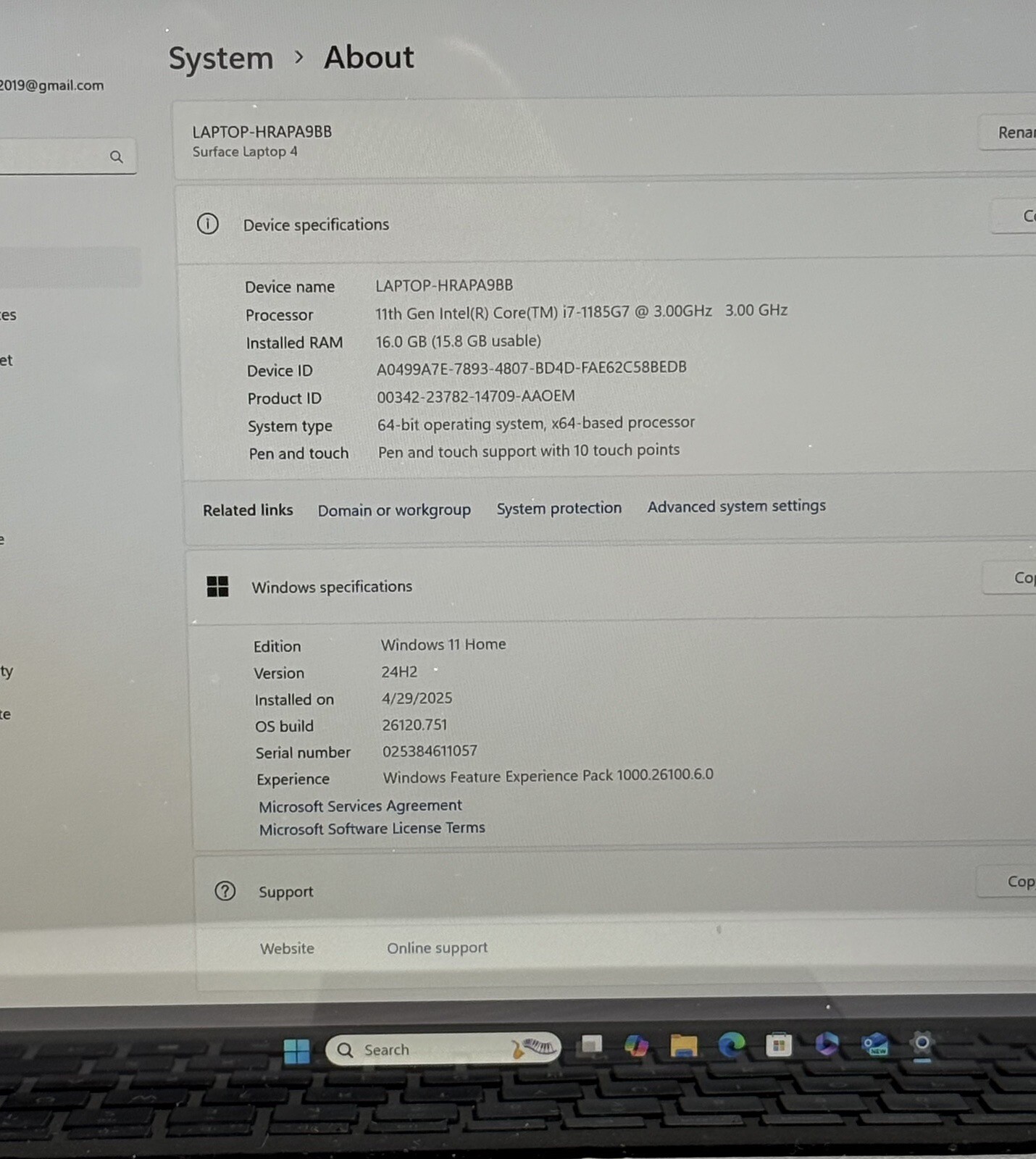The width and height of the screenshot is (1036, 1159).
Task: Open the Windows Start menu
Action: [296, 1050]
